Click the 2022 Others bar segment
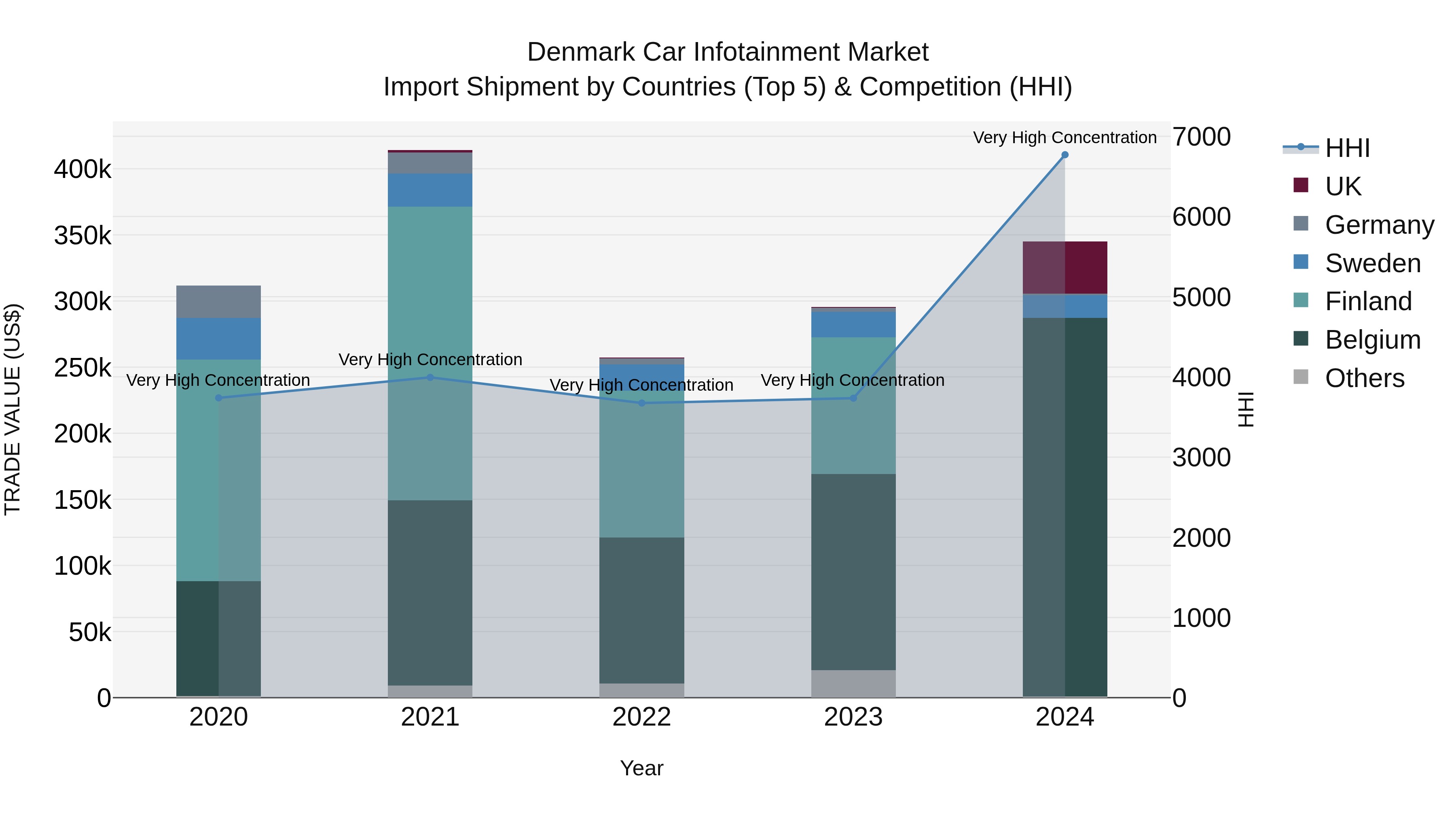 [x=641, y=691]
